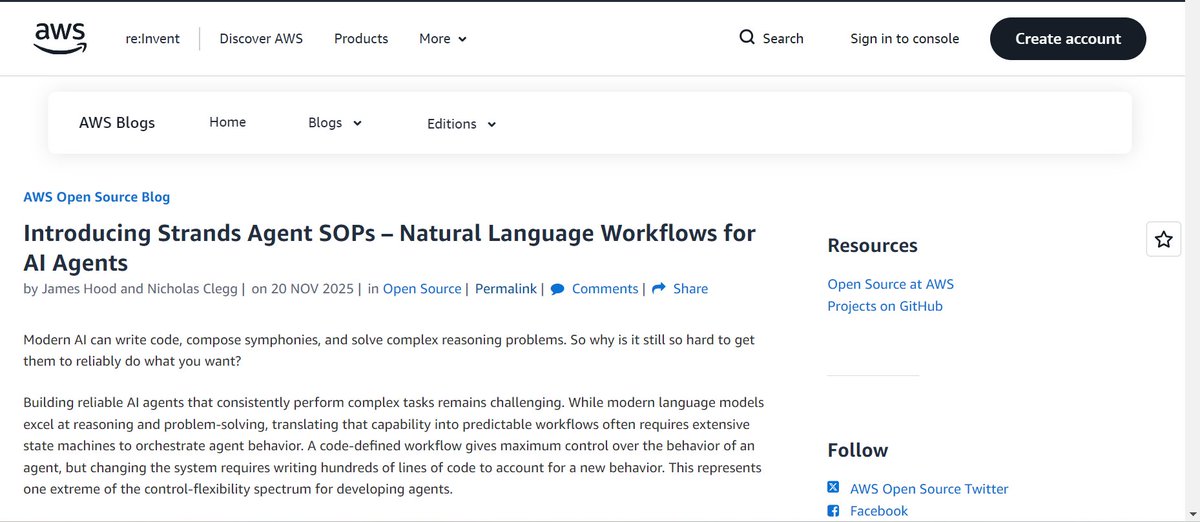Open the Open Source category link
This screenshot has height=522, width=1200.
pyautogui.click(x=422, y=289)
